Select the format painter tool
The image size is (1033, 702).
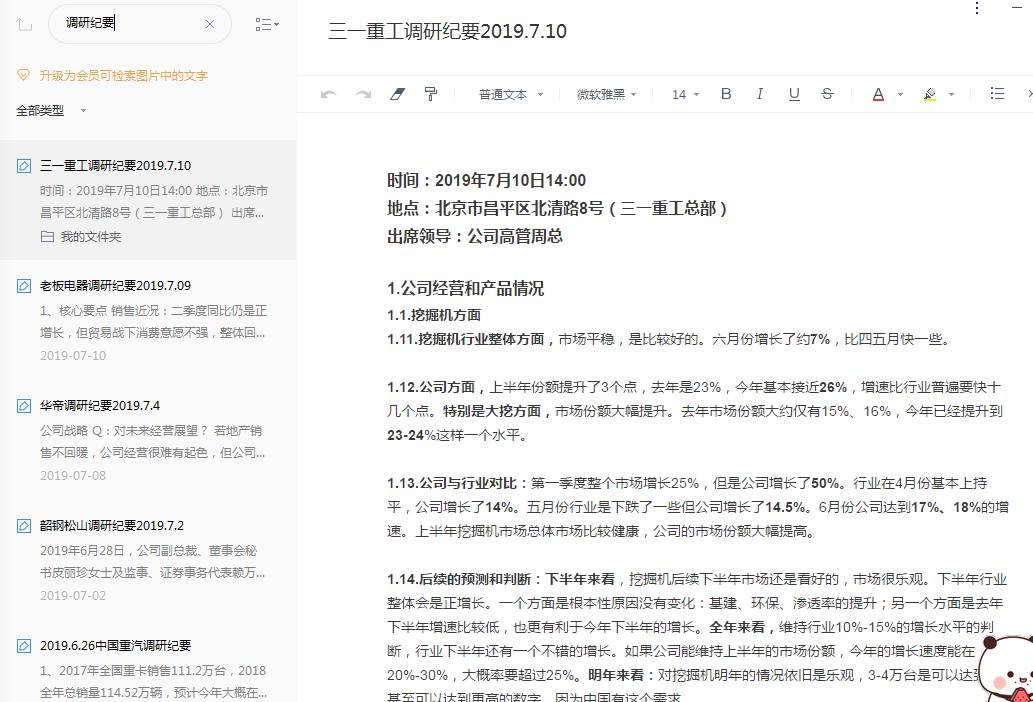[x=430, y=93]
